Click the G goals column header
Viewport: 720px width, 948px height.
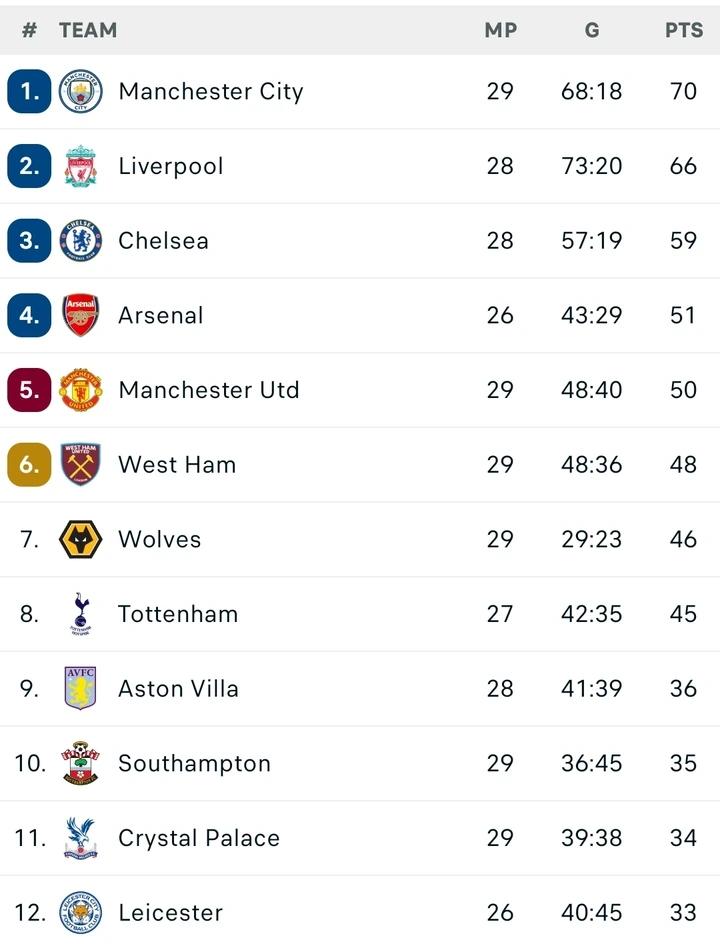tap(592, 30)
